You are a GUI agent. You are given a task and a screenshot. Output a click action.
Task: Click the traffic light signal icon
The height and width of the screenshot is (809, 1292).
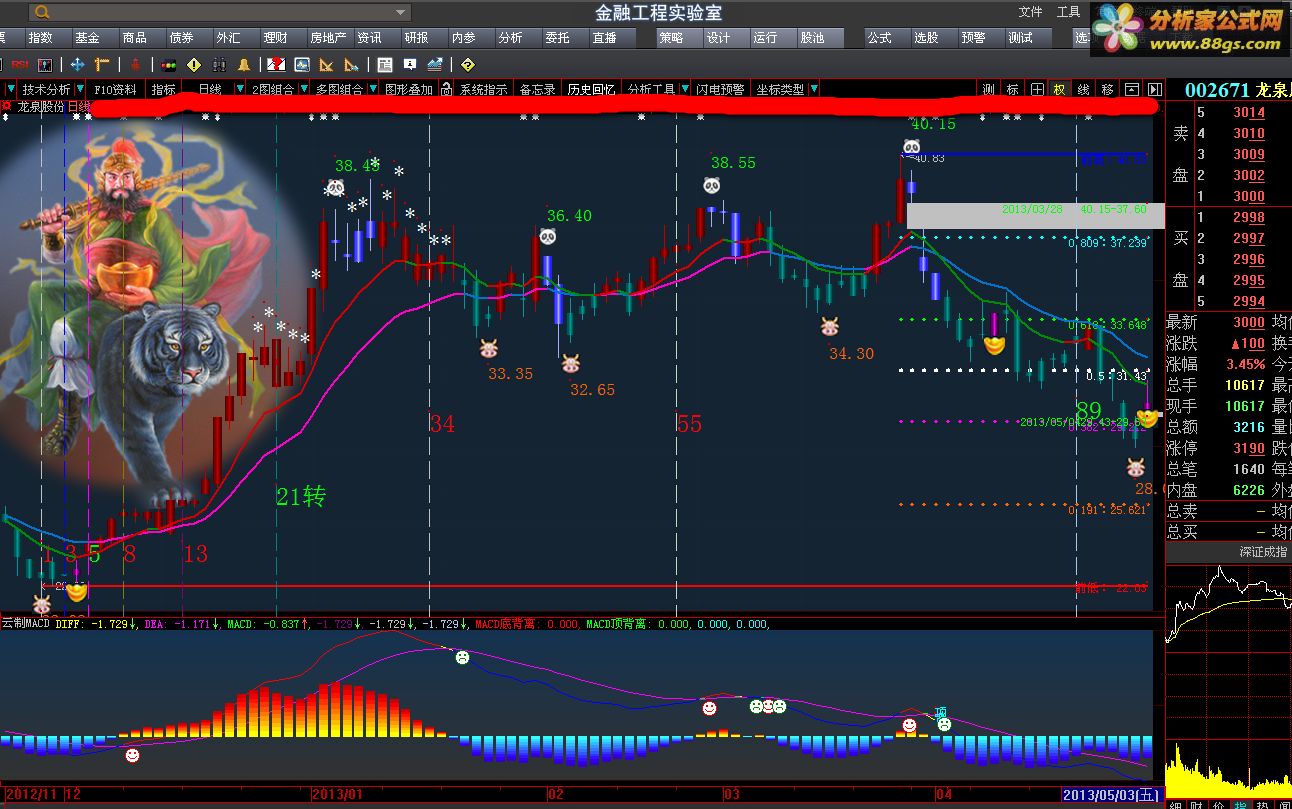pyautogui.click(x=168, y=64)
